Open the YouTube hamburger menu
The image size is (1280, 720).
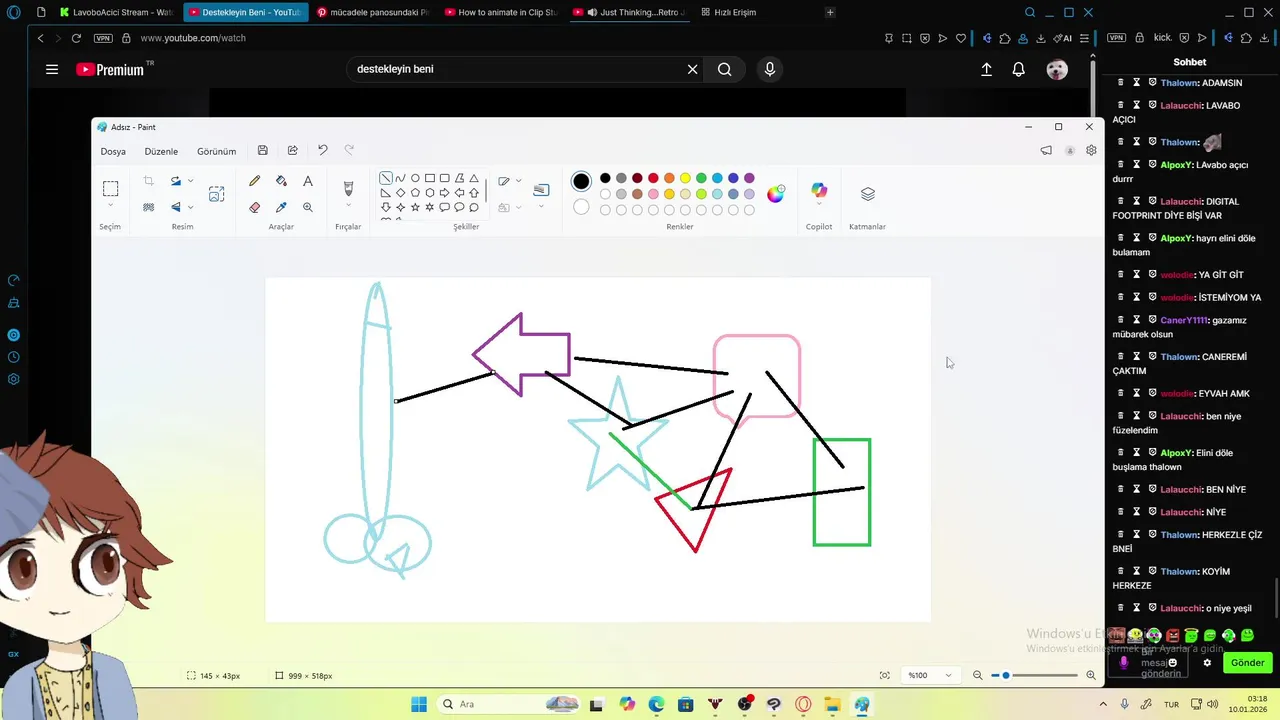tap(52, 69)
